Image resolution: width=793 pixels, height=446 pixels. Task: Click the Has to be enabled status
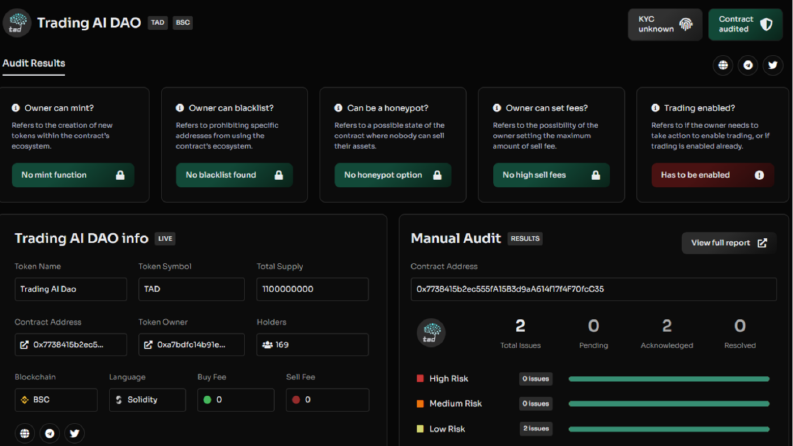(713, 175)
